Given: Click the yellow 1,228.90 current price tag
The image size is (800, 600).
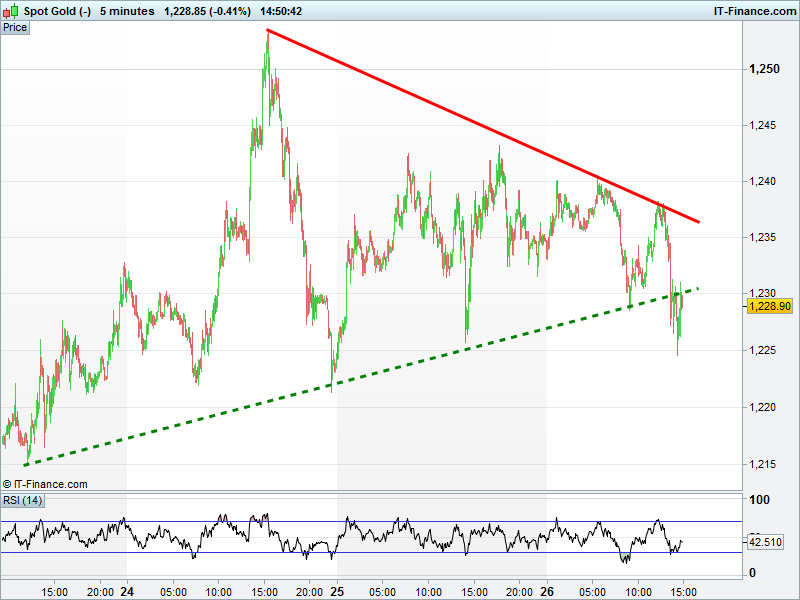Looking at the screenshot, I should point(769,307).
